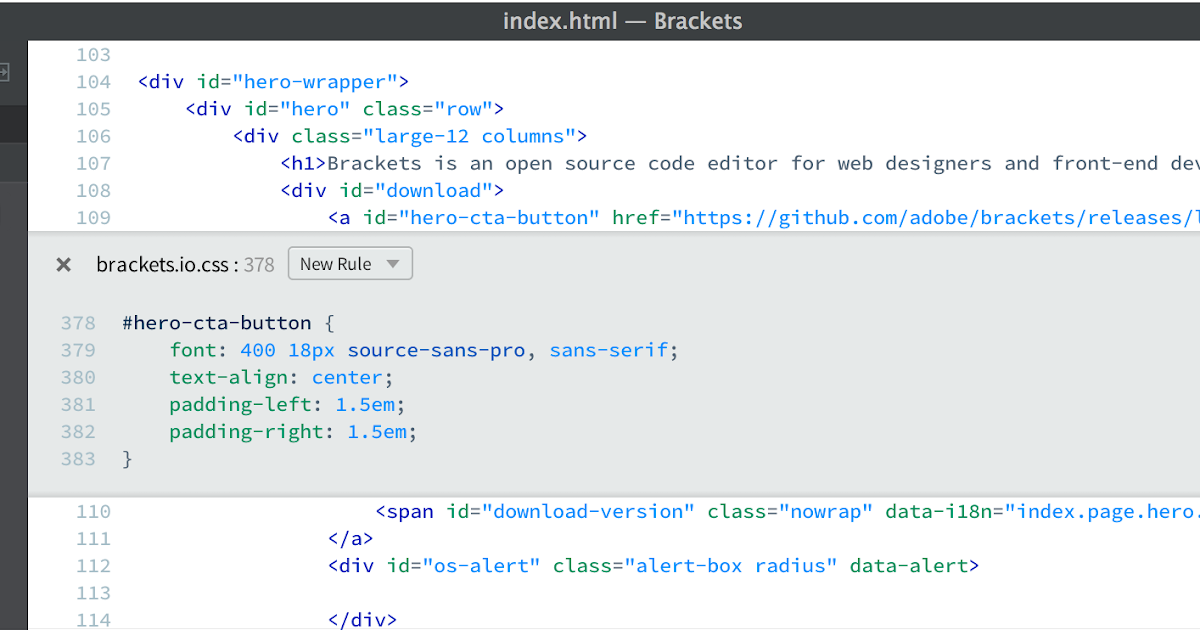Image resolution: width=1200 pixels, height=630 pixels.
Task: Click the index.html — Brackets window title
Action: 622,21
